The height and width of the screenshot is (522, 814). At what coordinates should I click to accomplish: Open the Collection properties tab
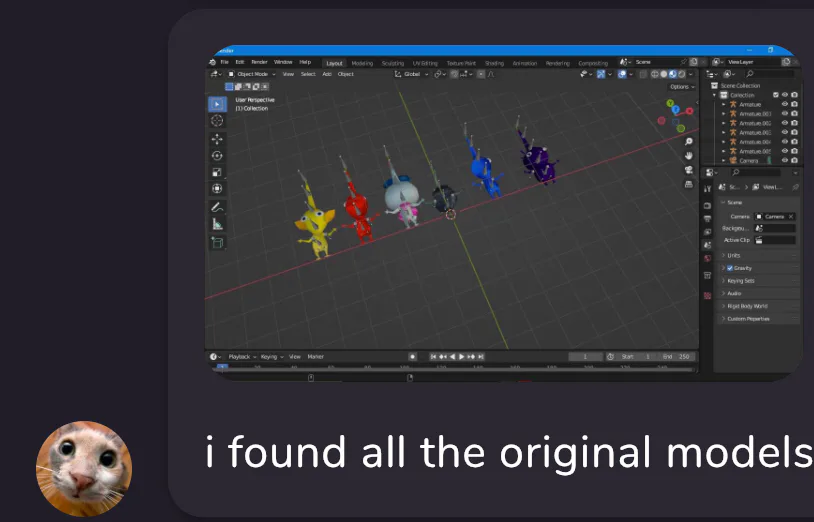click(707, 276)
